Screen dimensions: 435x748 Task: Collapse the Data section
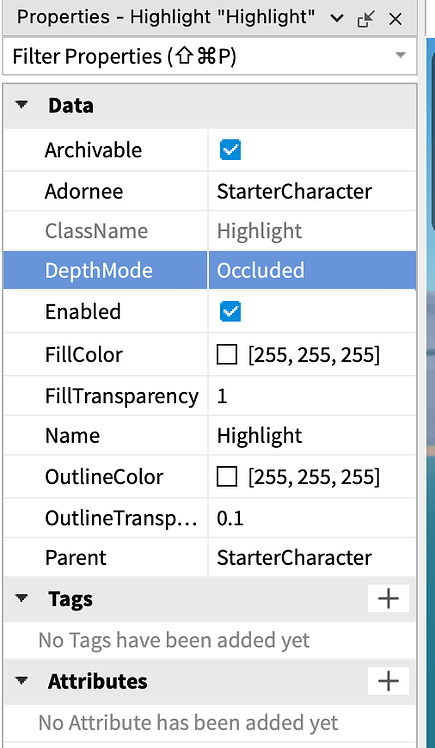click(21, 105)
